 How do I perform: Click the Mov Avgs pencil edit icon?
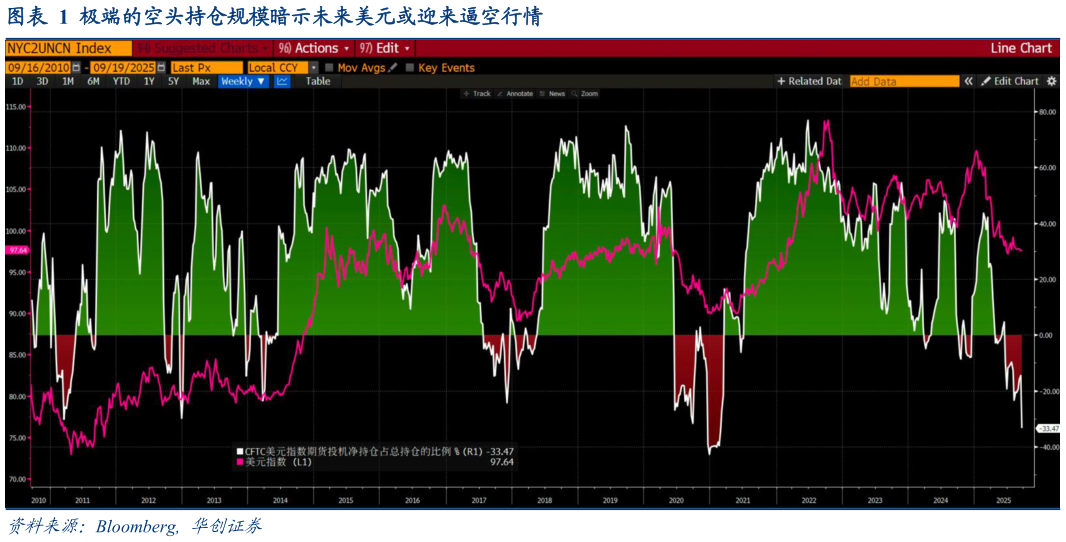pos(393,68)
